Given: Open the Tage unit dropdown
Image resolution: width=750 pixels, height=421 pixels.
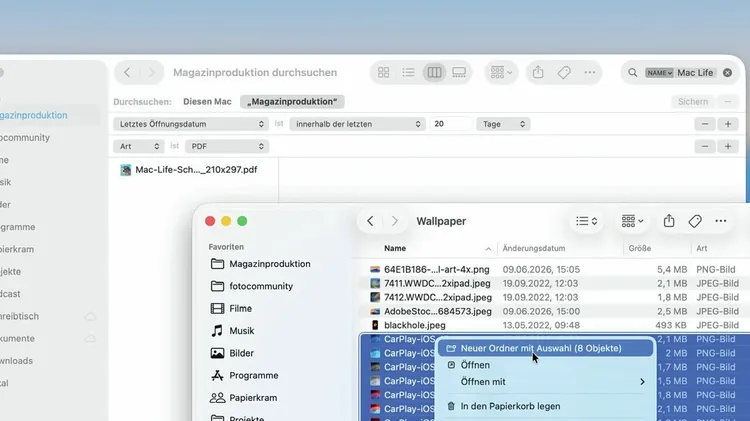Looking at the screenshot, I should pyautogui.click(x=503, y=124).
